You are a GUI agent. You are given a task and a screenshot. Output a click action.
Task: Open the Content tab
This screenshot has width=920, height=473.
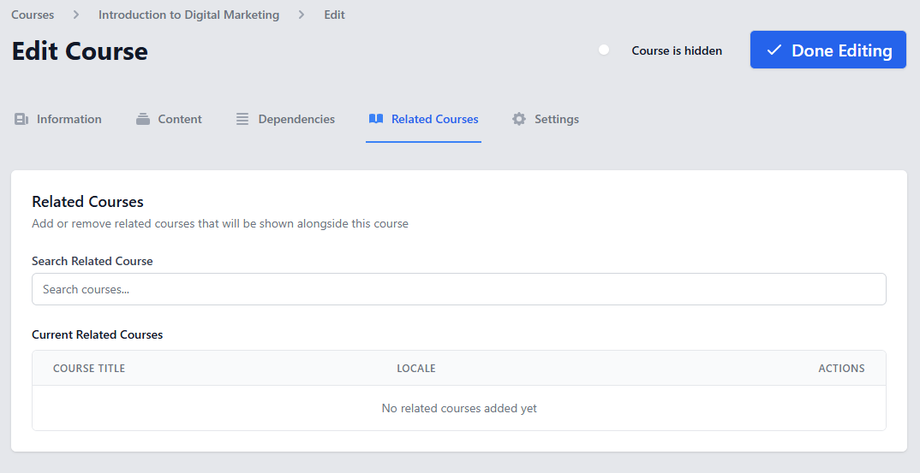click(179, 119)
